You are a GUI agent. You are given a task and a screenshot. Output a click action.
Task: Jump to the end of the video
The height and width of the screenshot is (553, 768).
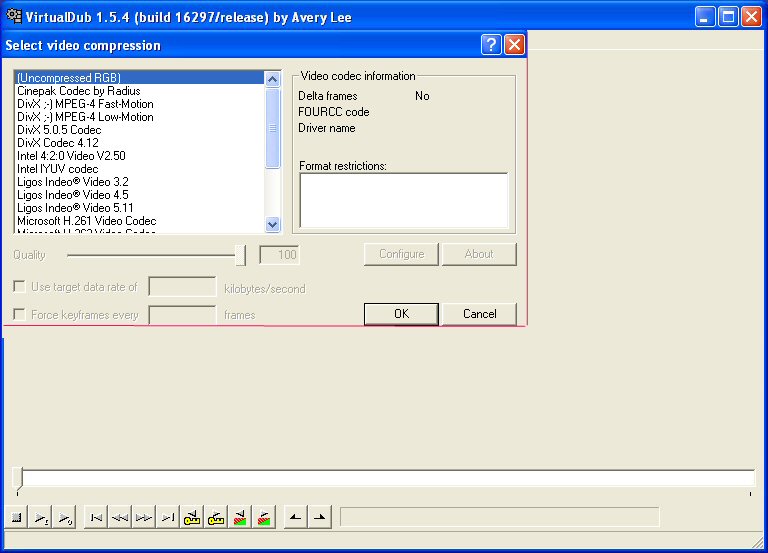pyautogui.click(x=168, y=517)
